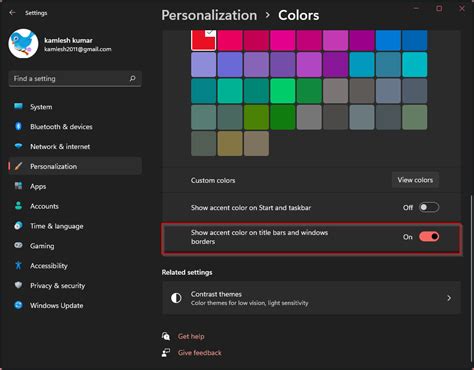Viewport: 474px width, 370px height.
Task: Enable accent color on Start and taskbar
Action: tap(429, 207)
